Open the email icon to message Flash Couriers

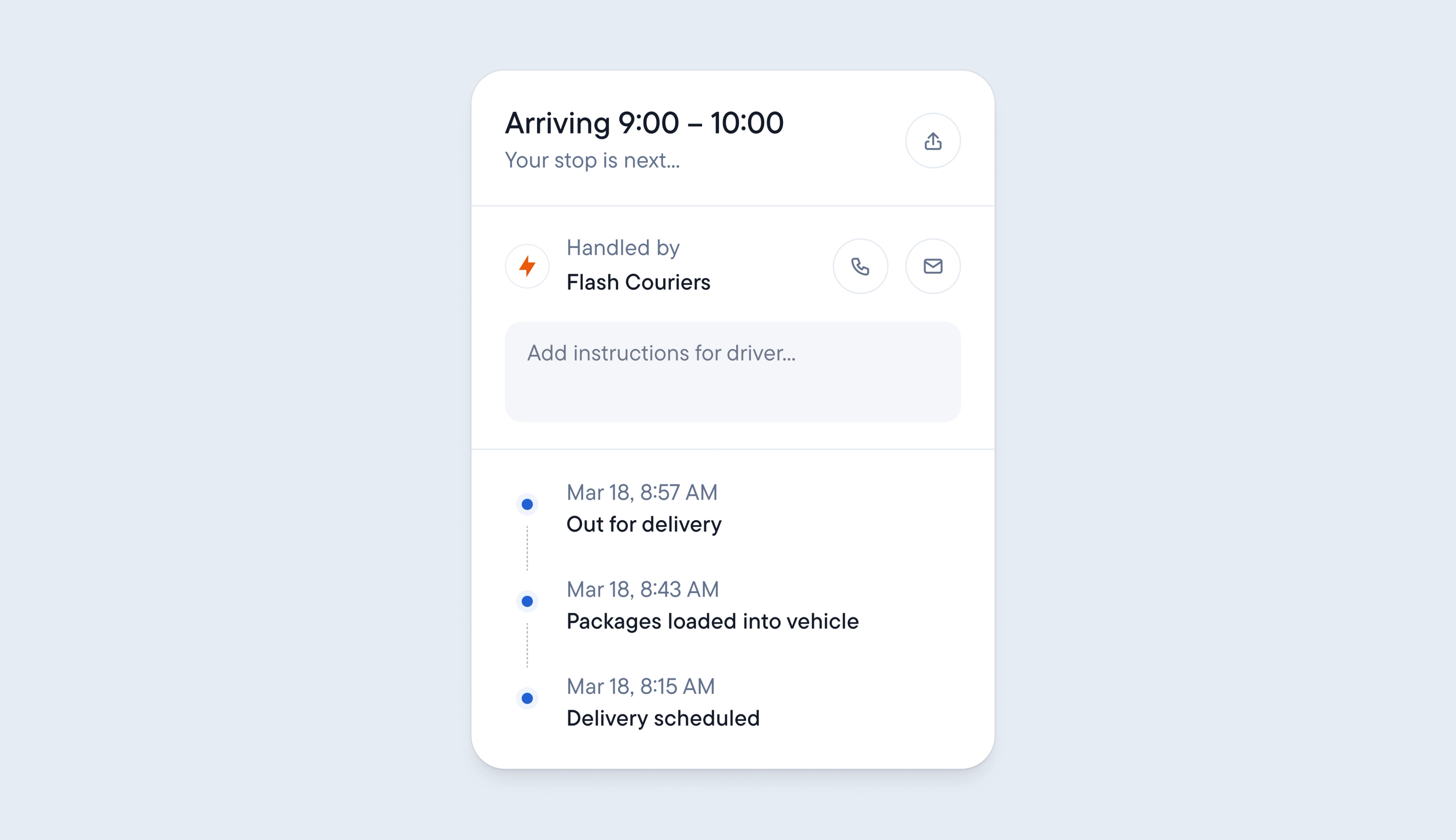tap(933, 266)
